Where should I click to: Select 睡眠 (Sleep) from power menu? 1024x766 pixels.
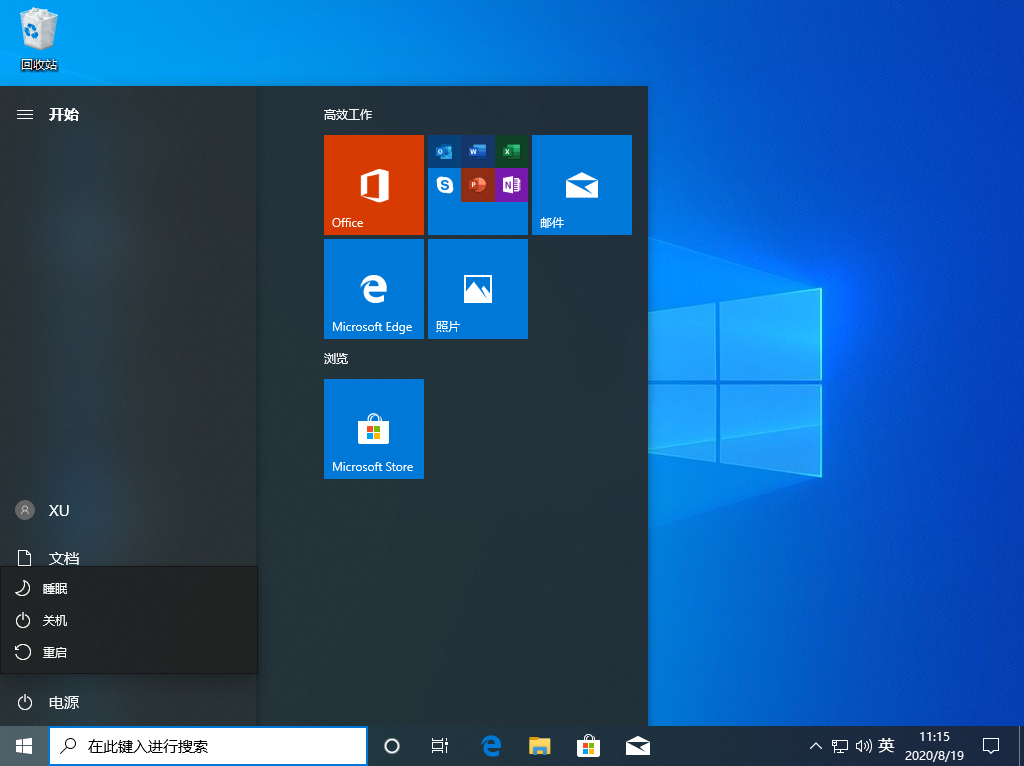coord(55,589)
